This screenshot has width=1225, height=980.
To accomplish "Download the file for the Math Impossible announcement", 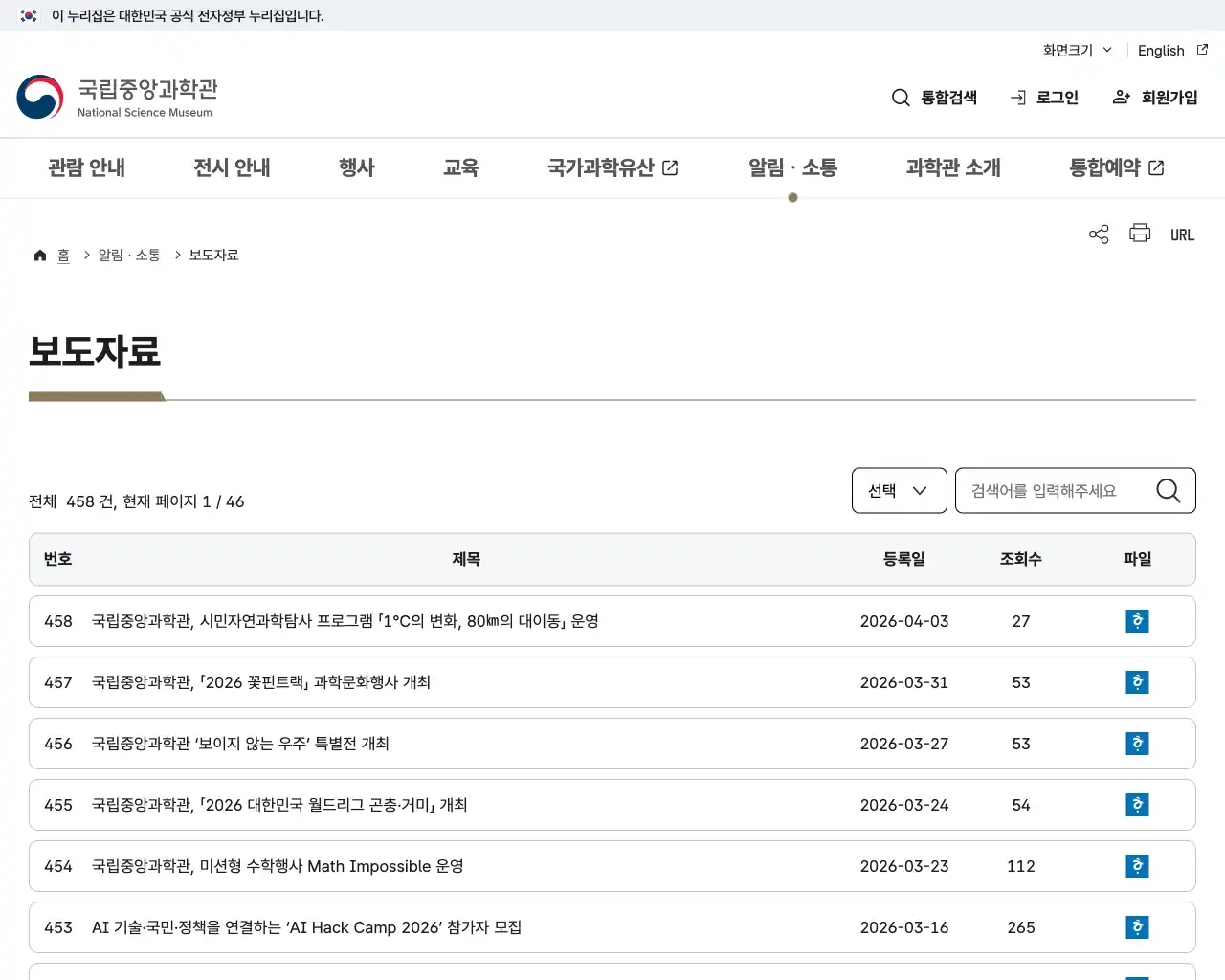I will click(1136, 866).
